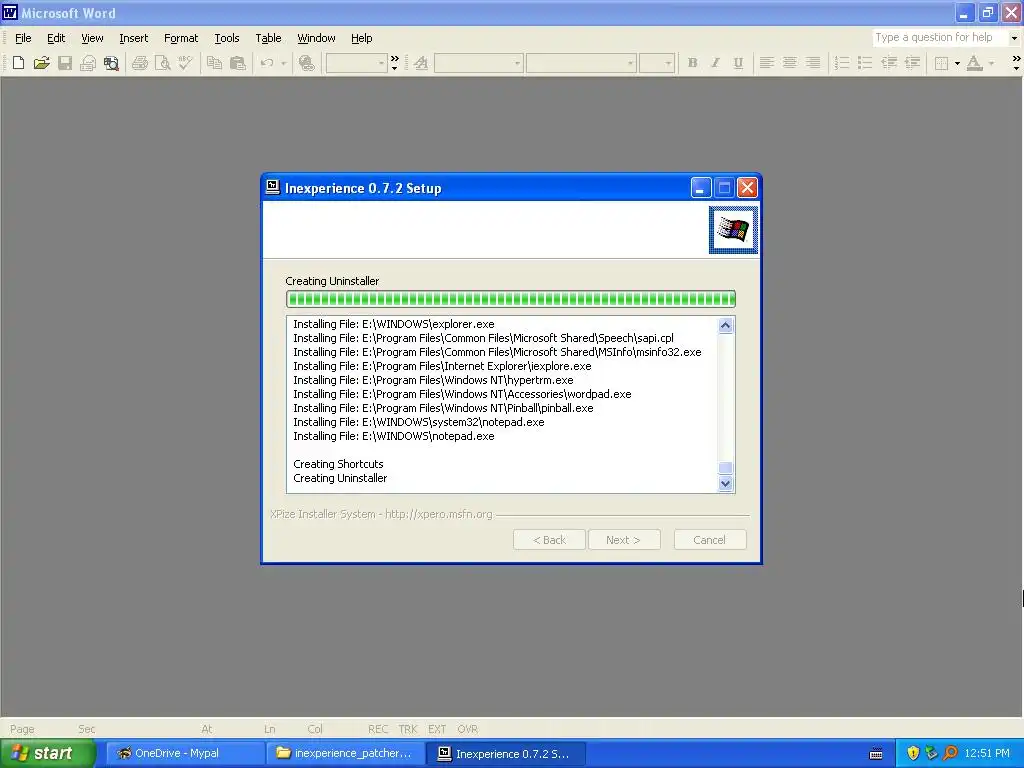Click the Copy icon
Viewport: 1024px width, 768px height.
click(214, 63)
